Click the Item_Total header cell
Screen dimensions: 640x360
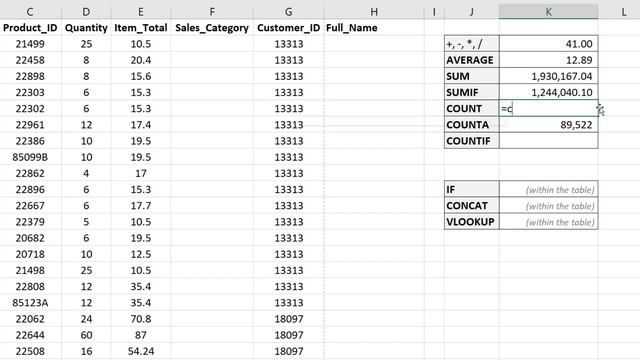141,28
